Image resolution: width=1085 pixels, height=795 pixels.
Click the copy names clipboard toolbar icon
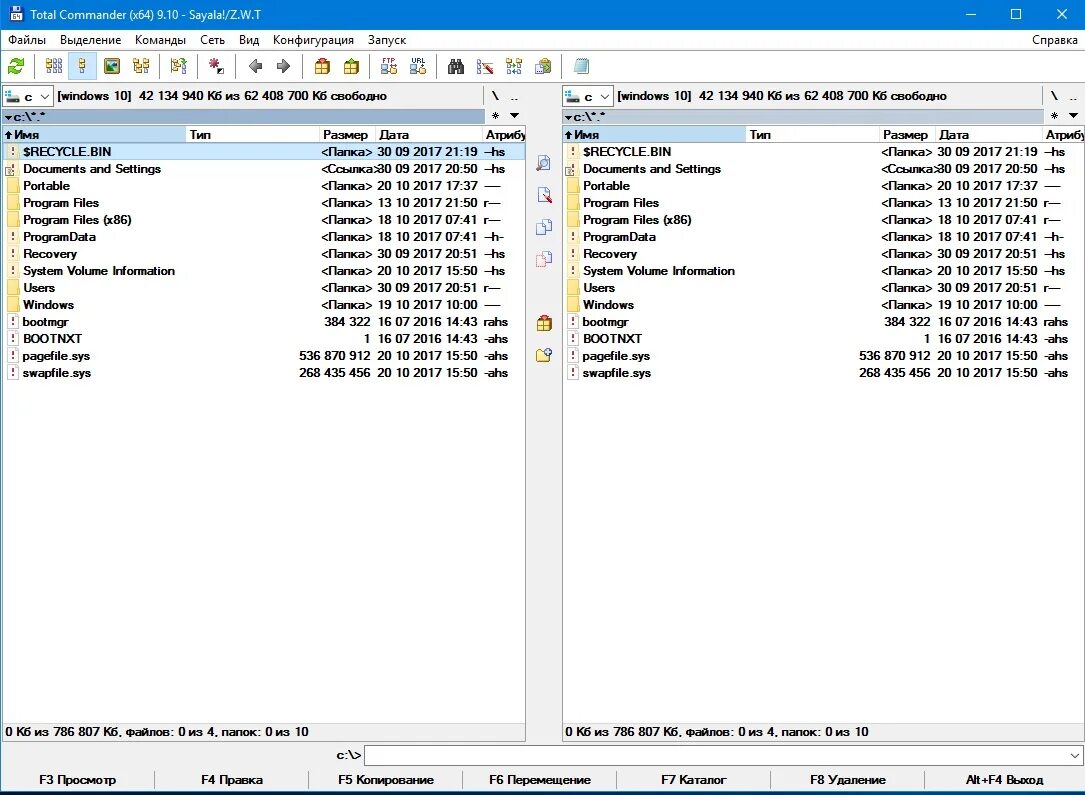pyautogui.click(x=543, y=66)
